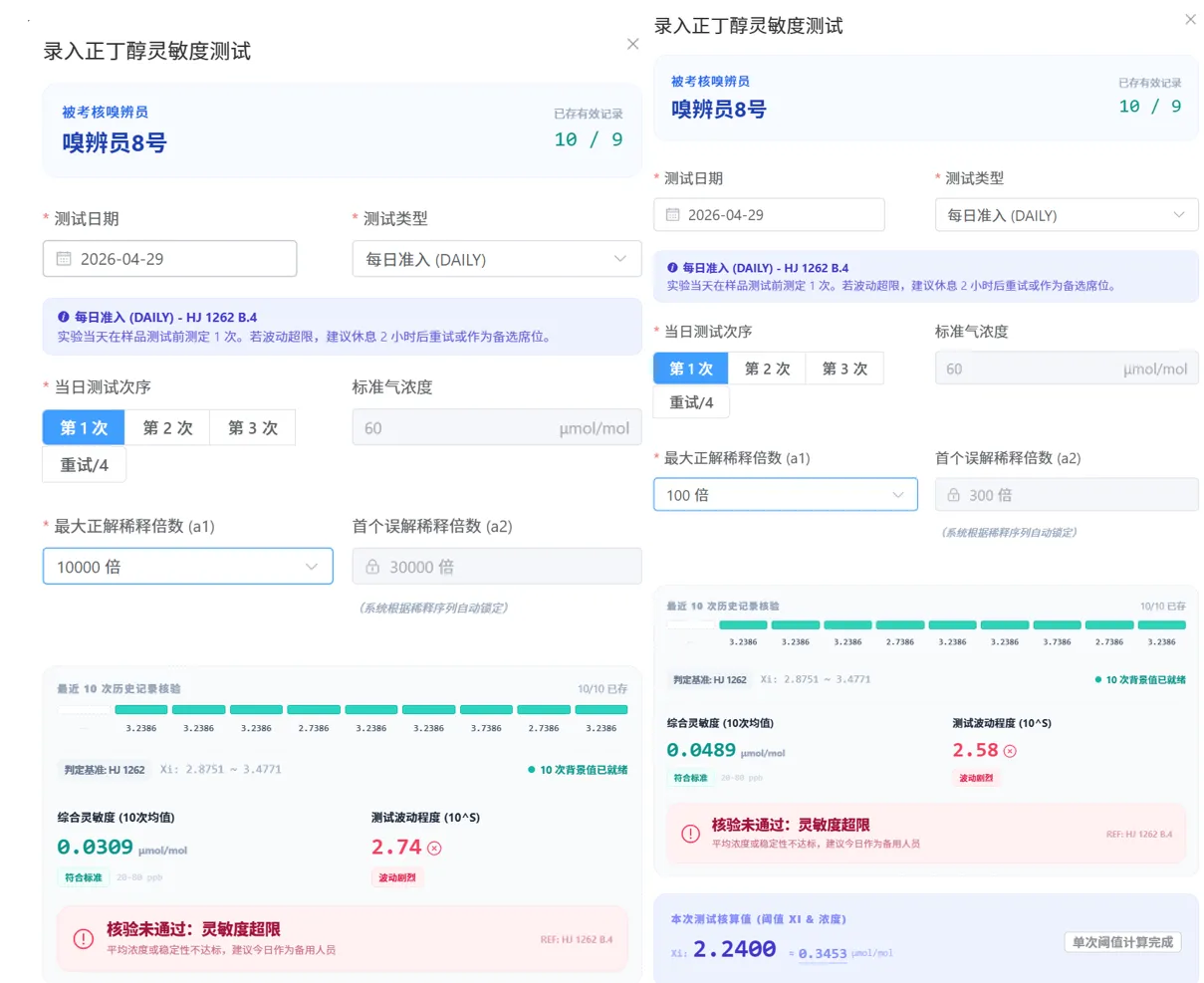Click the green history bar above 3.7386, left dialog
The width and height of the screenshot is (1204, 983).
click(x=486, y=710)
